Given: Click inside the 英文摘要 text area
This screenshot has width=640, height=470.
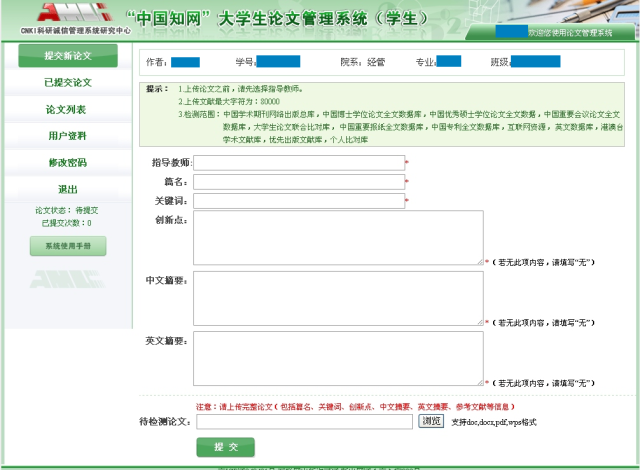Looking at the screenshot, I should tap(338, 359).
